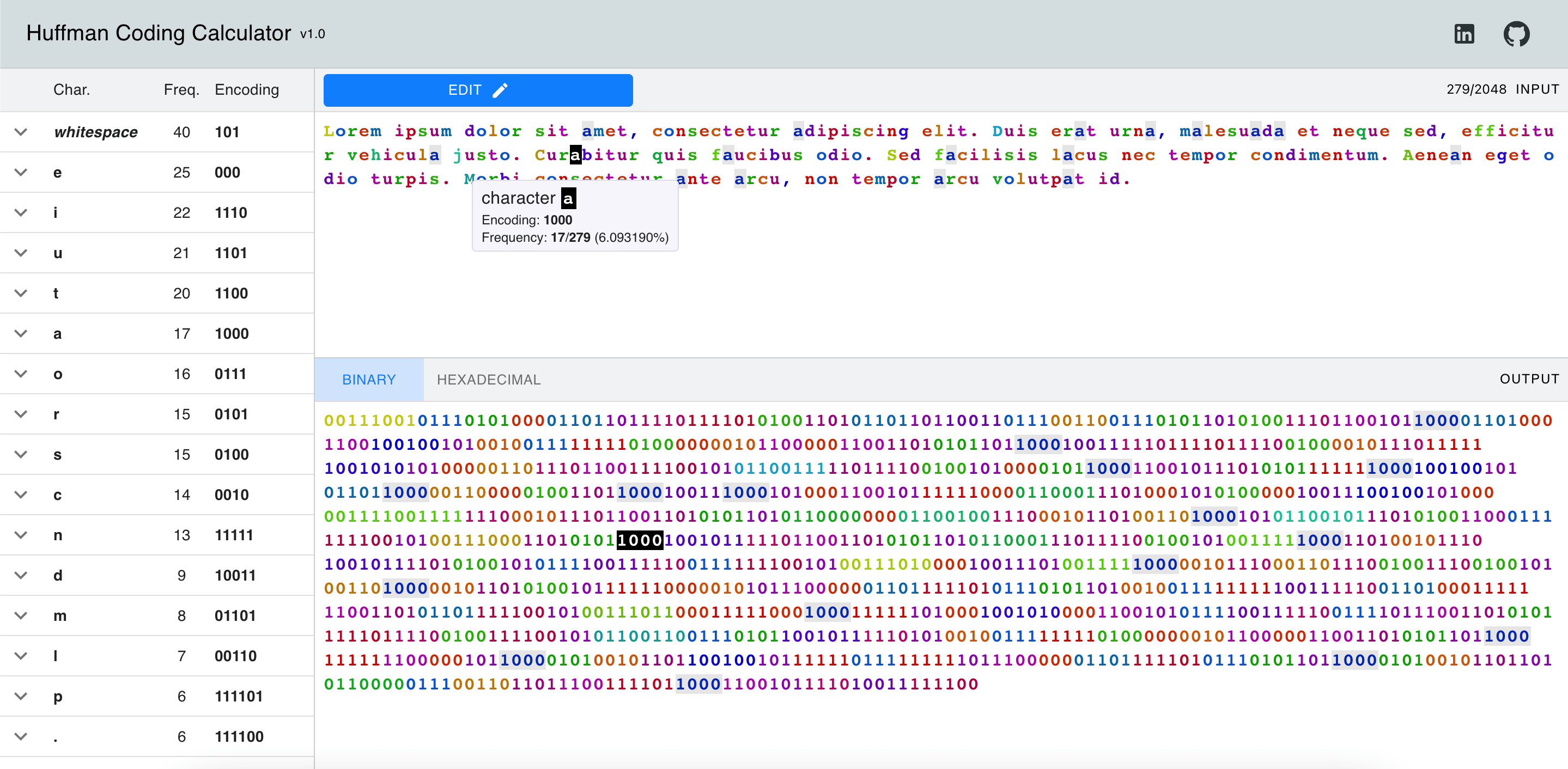Click the word 'facilisis' in input text
Screen dimensions: 1568x769
(x=986, y=155)
